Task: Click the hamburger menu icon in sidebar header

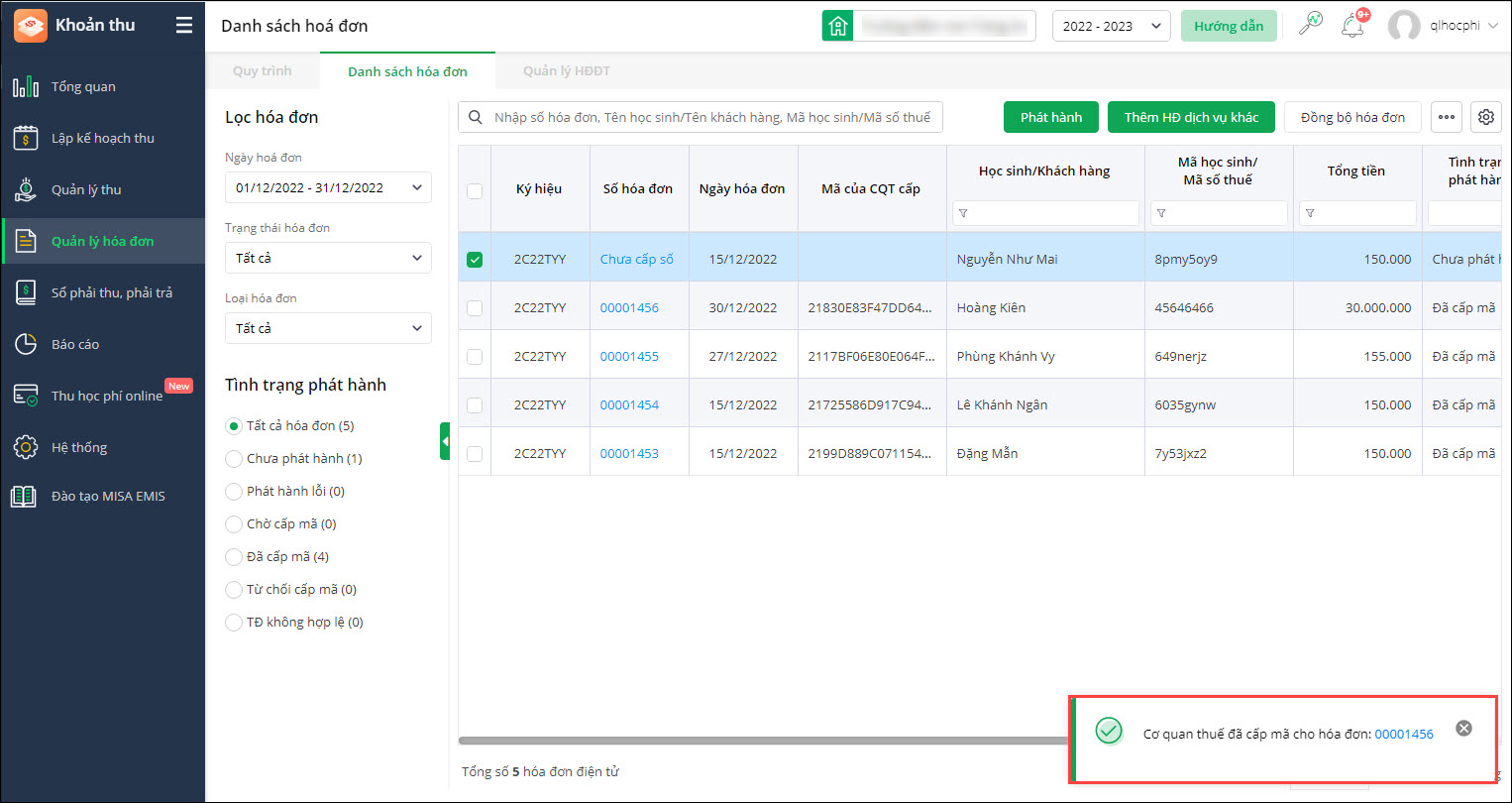Action: (184, 26)
